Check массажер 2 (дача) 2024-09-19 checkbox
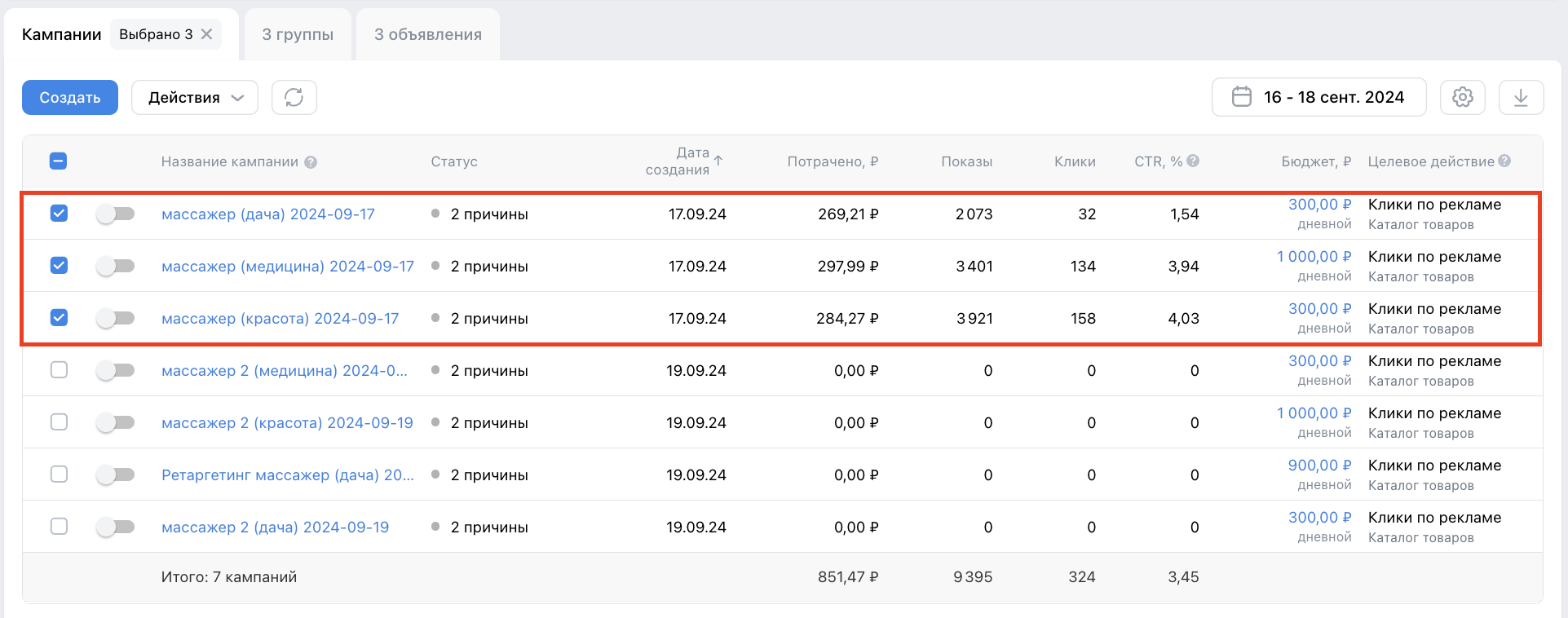The height and width of the screenshot is (618, 1568). [59, 527]
